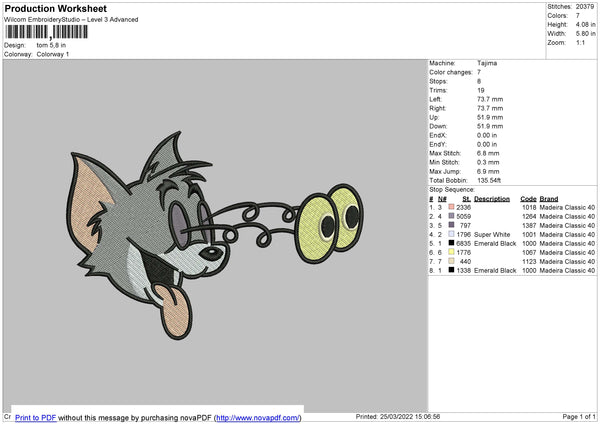Select the yellow swatch for thread 1067
Screen dimensions: 600x424
(451, 252)
